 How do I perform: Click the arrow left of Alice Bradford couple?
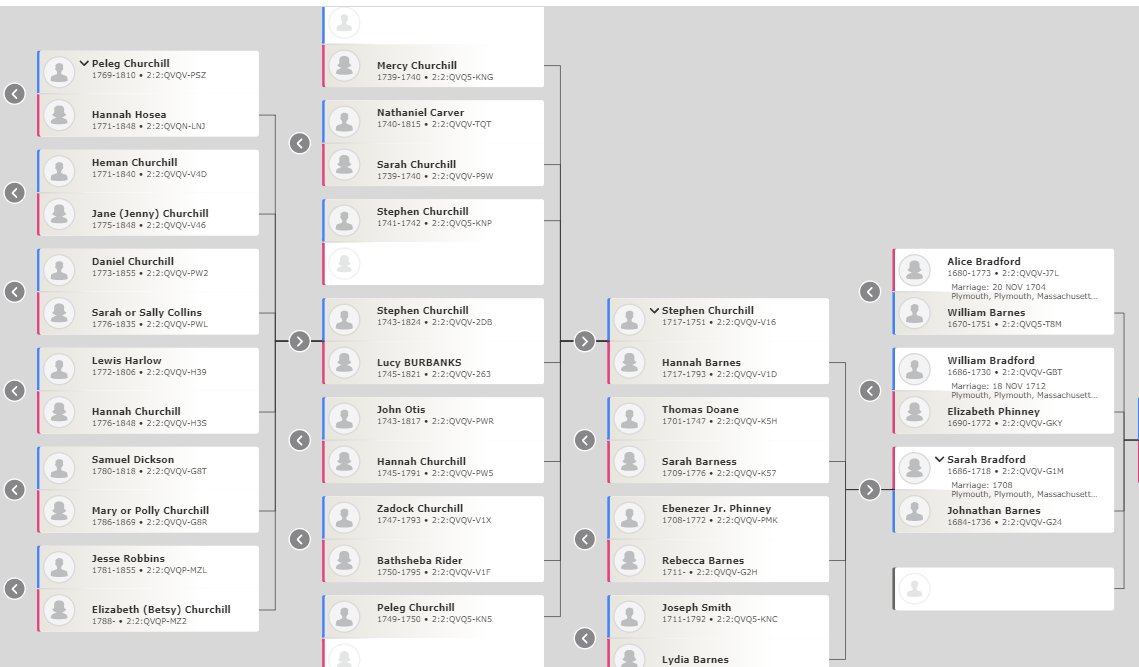(x=870, y=291)
